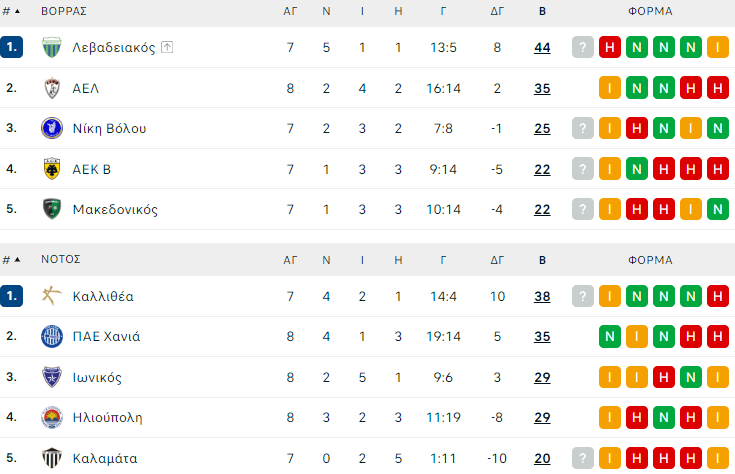Screen dimensions: 735x474
Task: Click the Ιωνικός team crest icon
Action: click(x=52, y=377)
